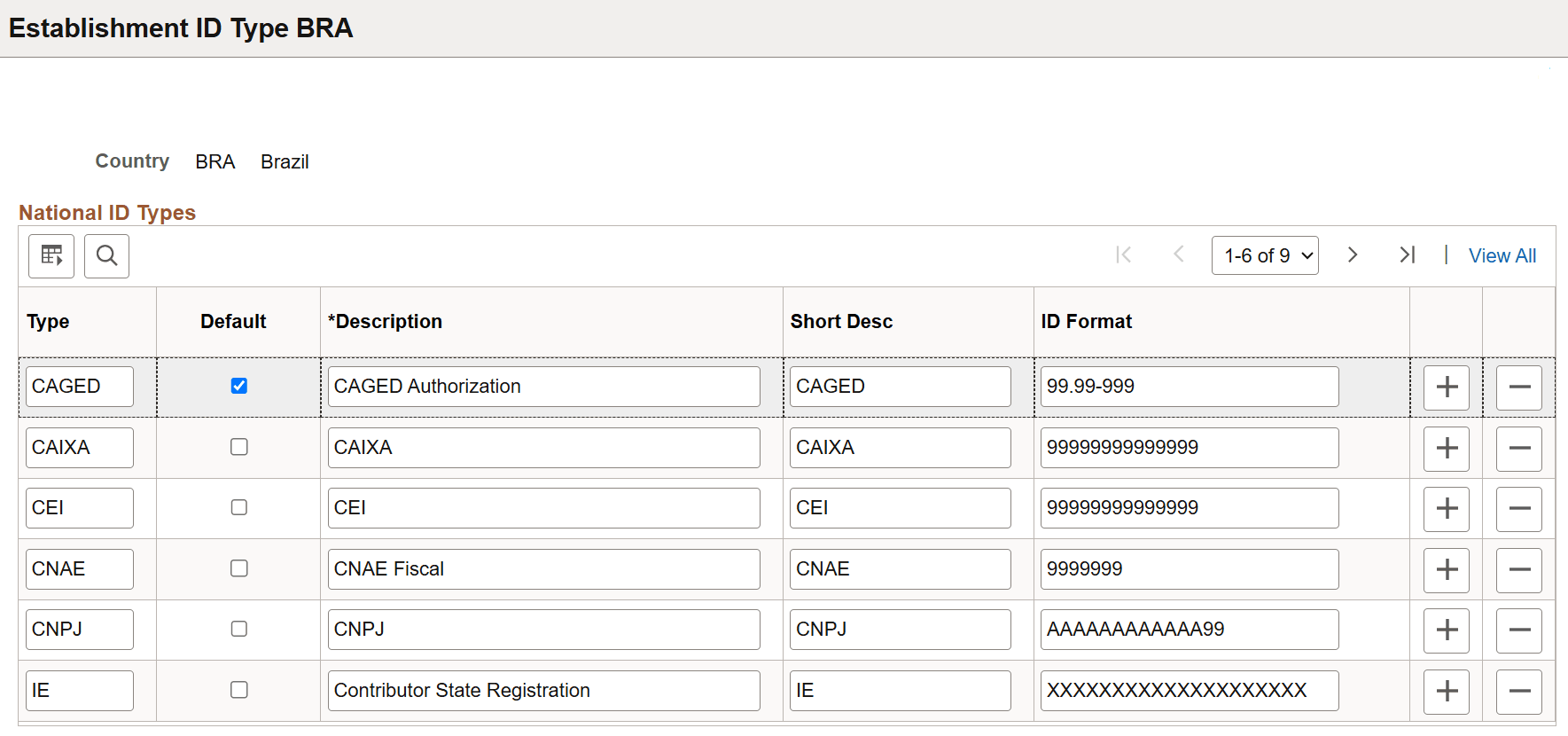Open grid personalize options icon
Viewport: 1568px width, 736px height.
[51, 256]
